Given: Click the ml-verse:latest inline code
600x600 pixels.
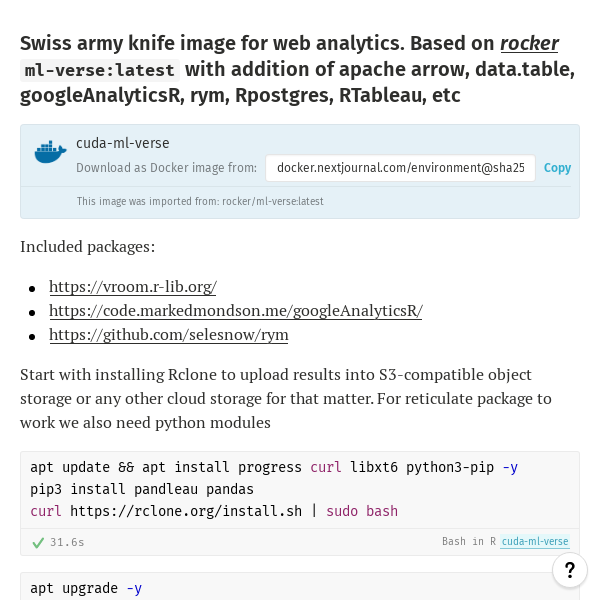Looking at the screenshot, I should tap(99, 70).
